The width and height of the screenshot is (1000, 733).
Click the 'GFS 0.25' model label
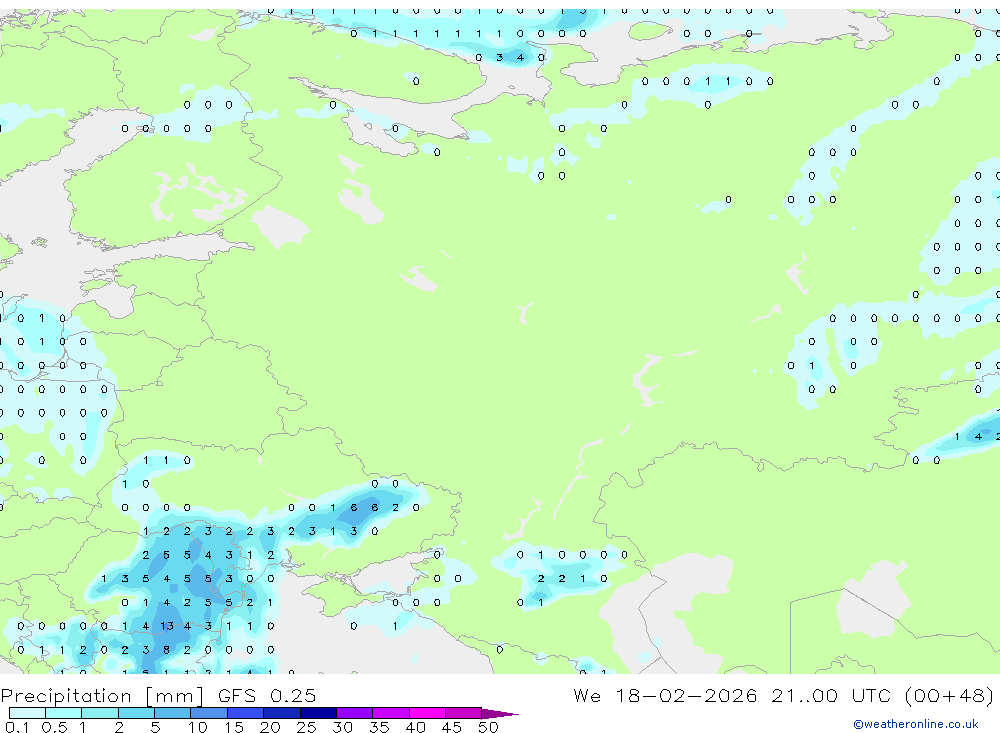click(x=267, y=695)
